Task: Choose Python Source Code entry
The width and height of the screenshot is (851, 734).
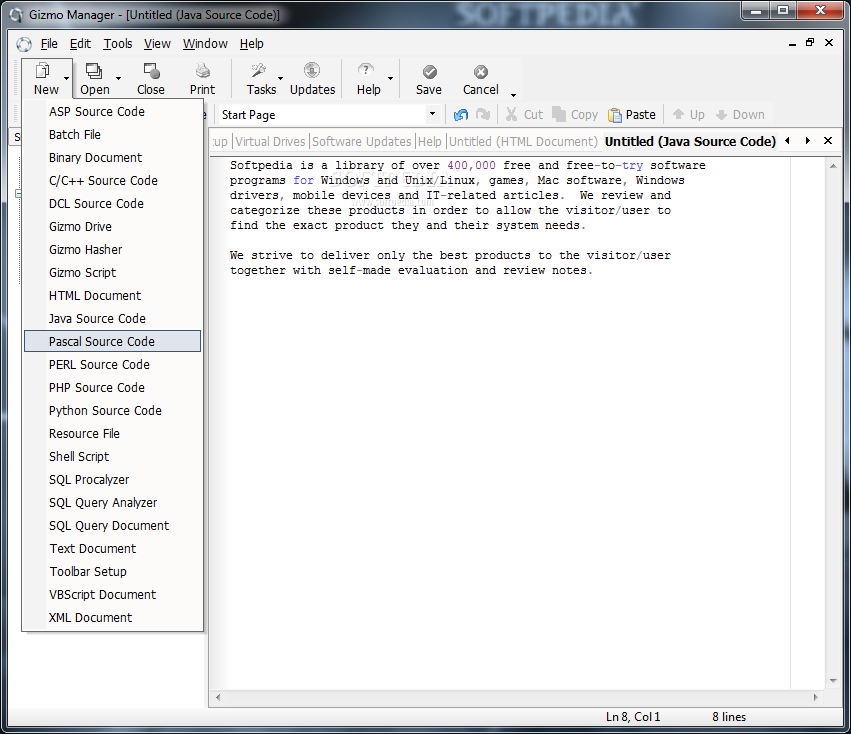Action: (112, 410)
